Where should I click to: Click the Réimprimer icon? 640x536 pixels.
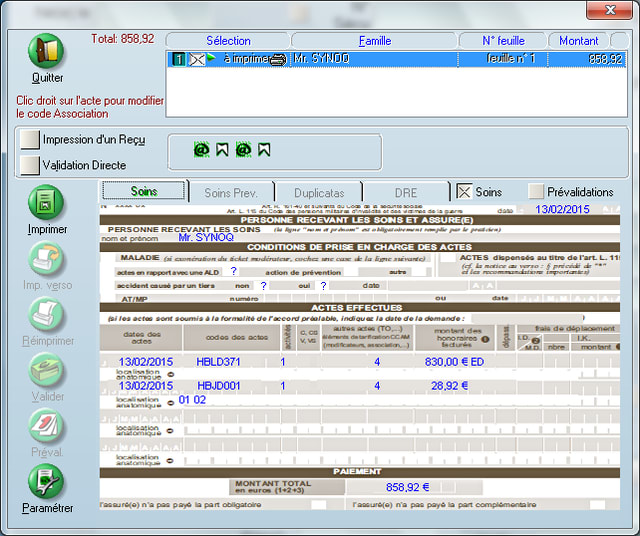pos(47,315)
